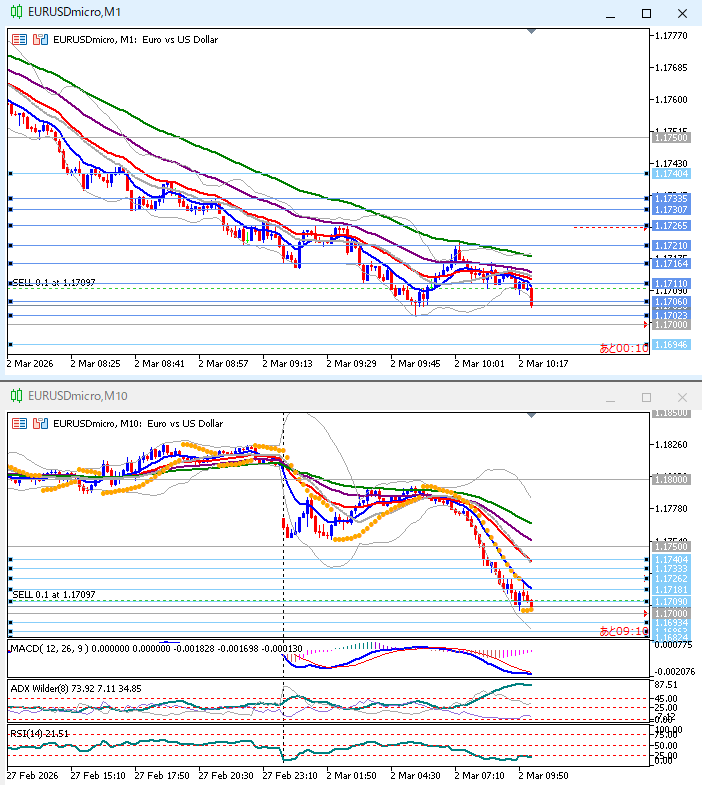
Task: Select the 1.17500 price level label on M1 chart
Action: click(670, 137)
